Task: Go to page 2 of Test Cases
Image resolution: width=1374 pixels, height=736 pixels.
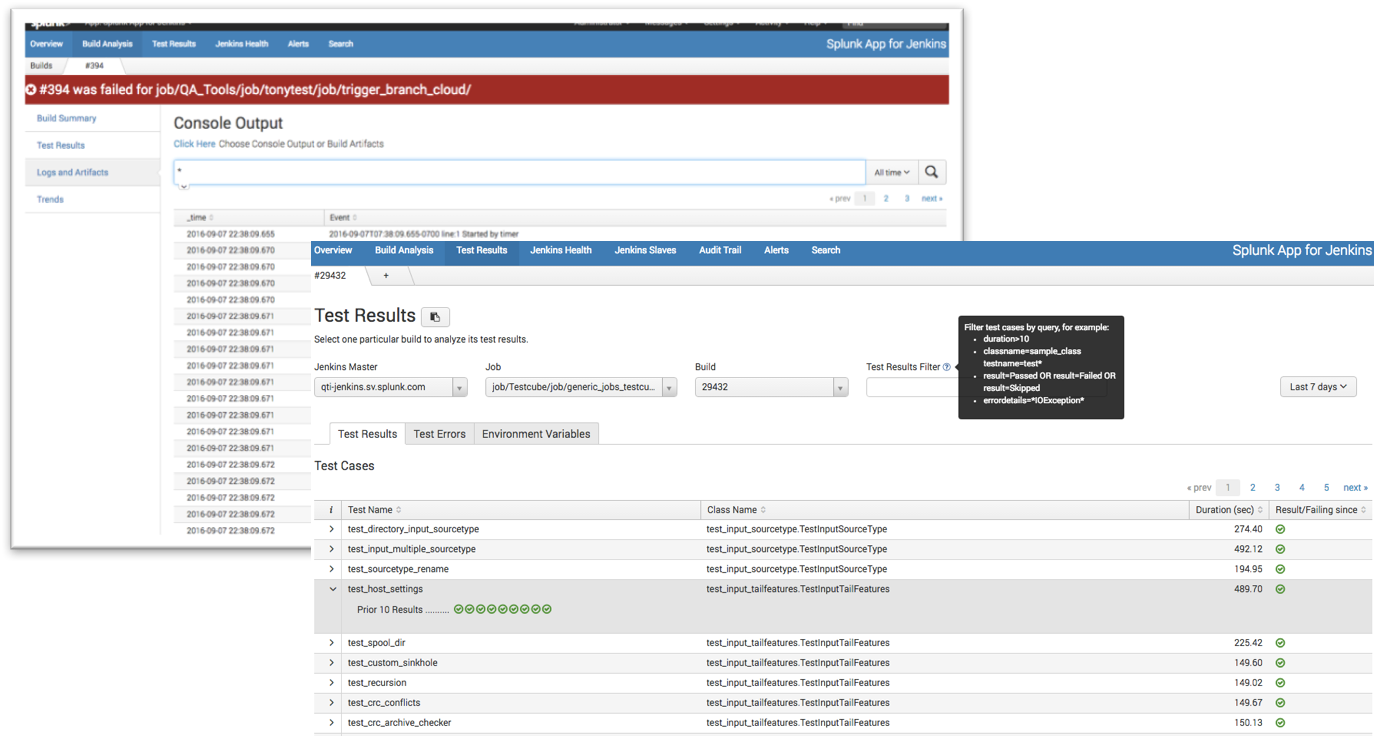Action: click(1252, 488)
